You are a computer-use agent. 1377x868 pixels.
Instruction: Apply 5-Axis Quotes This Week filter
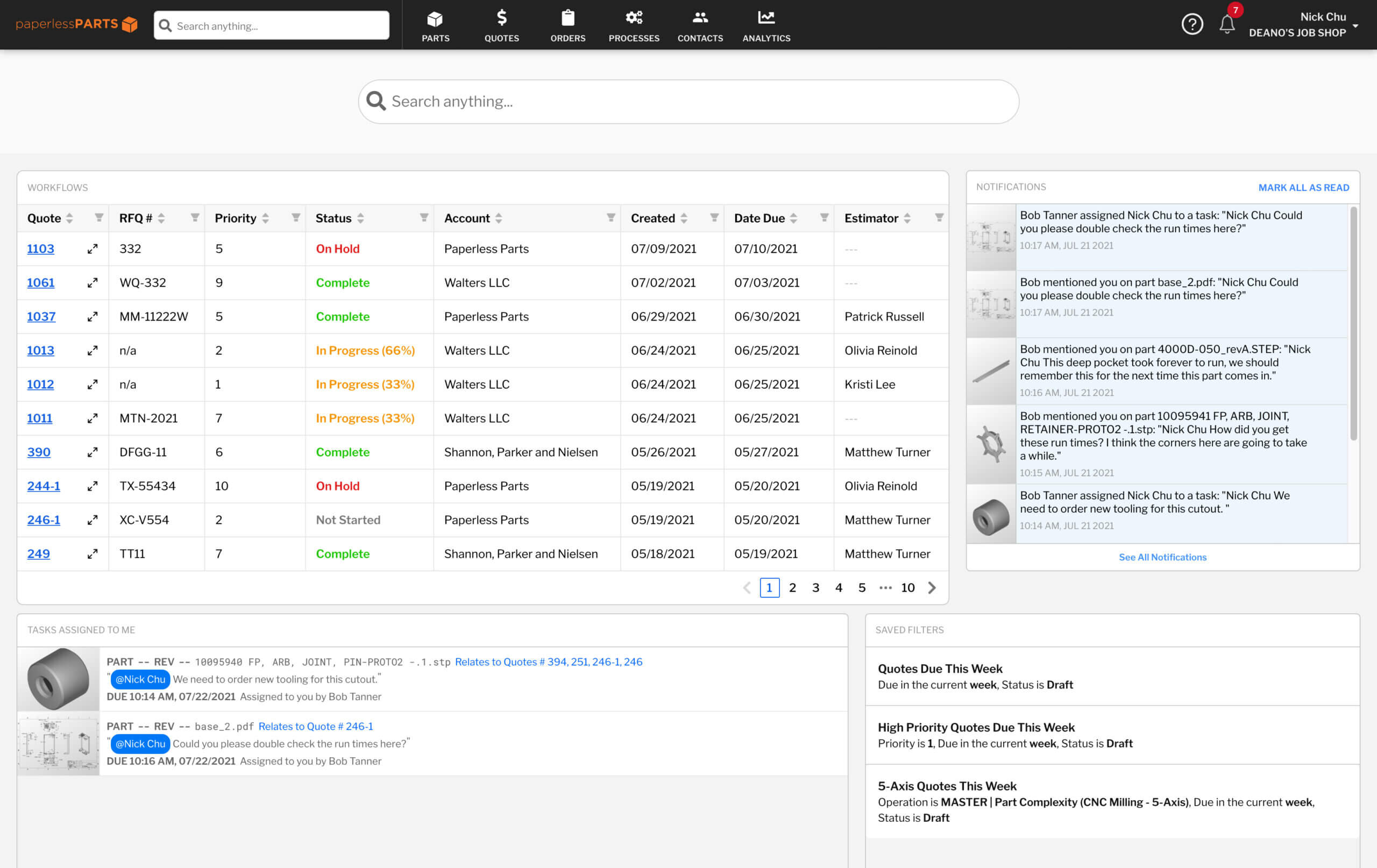pos(1112,802)
